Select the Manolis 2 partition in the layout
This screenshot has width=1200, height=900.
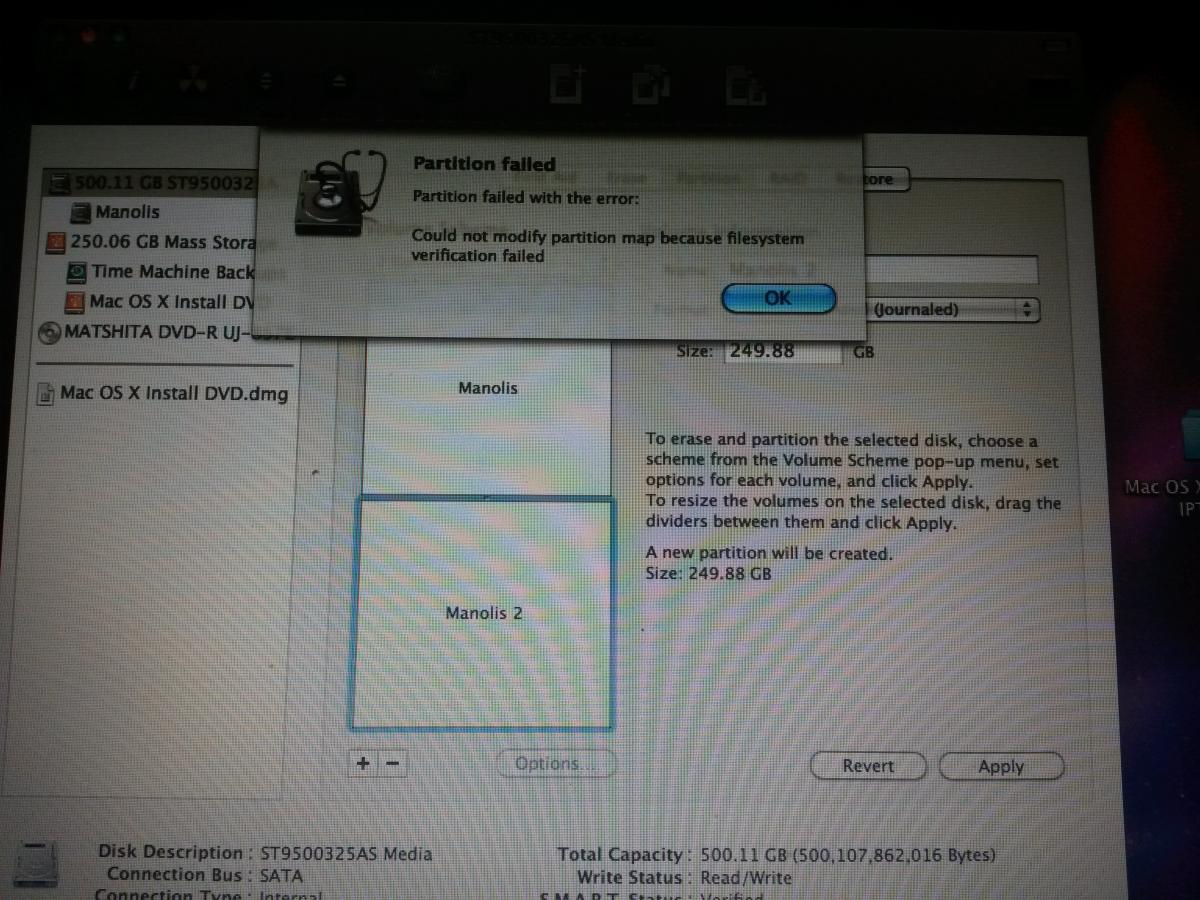click(x=482, y=612)
